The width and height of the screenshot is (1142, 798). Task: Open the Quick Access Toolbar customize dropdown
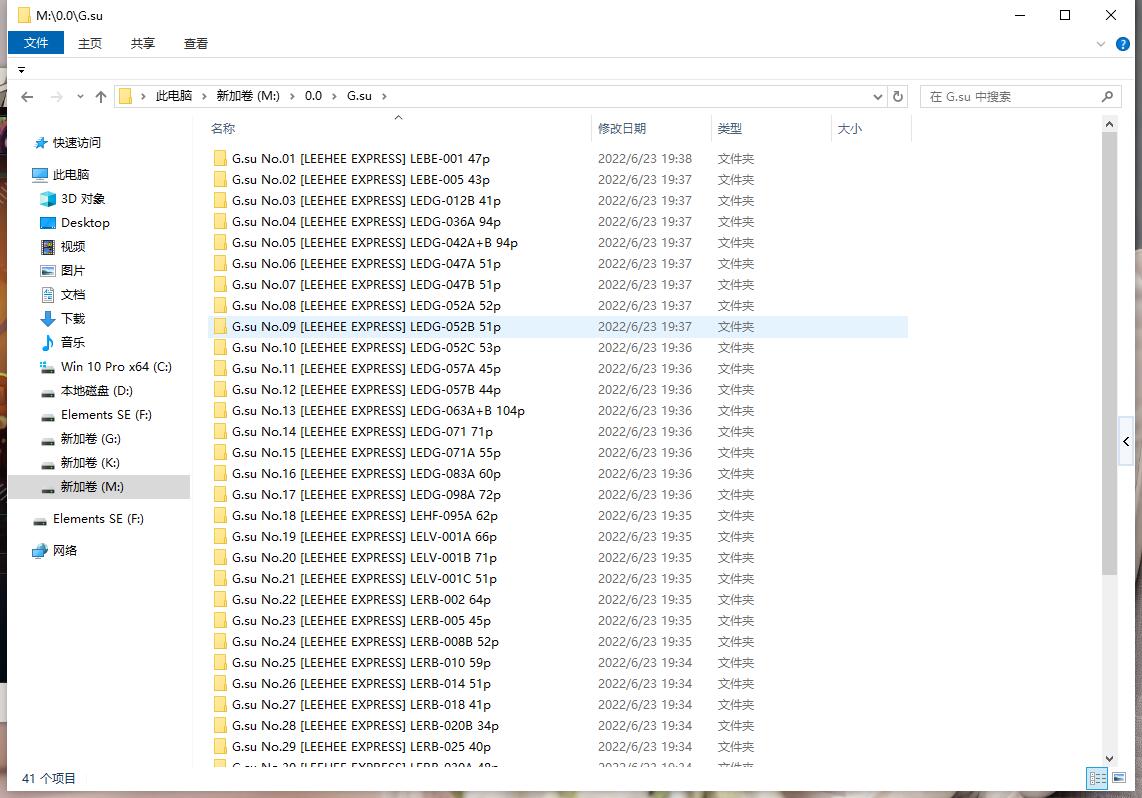click(21, 70)
